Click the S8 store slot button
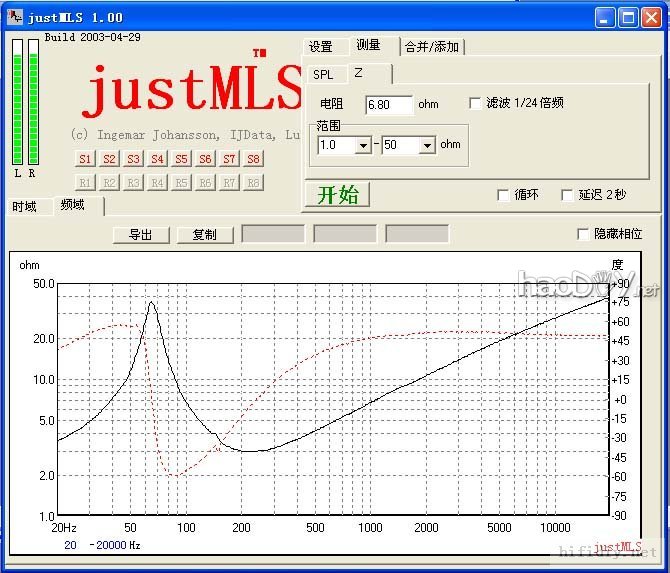670x573 pixels. [253, 159]
